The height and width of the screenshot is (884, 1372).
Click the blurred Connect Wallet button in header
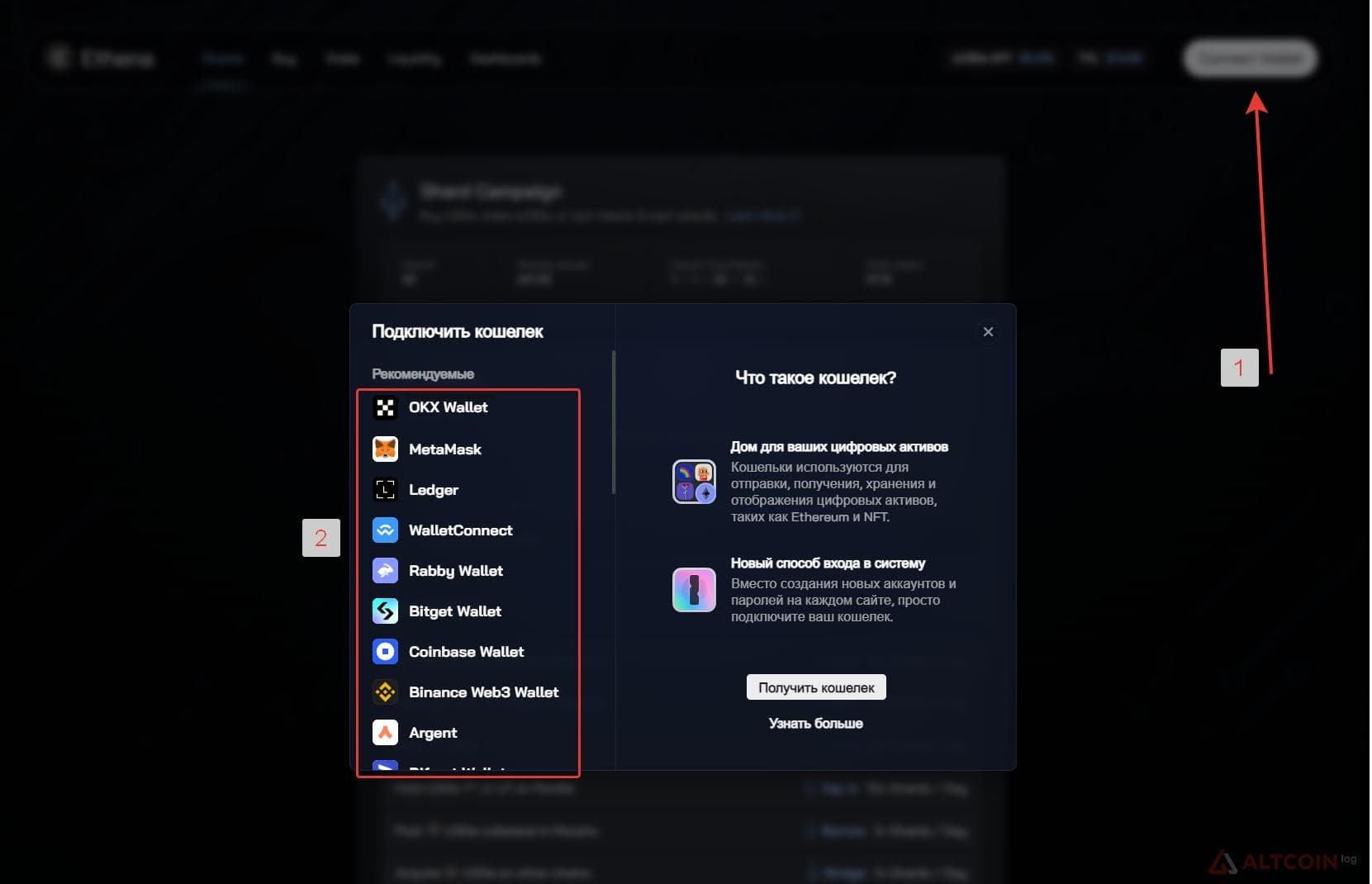point(1251,58)
